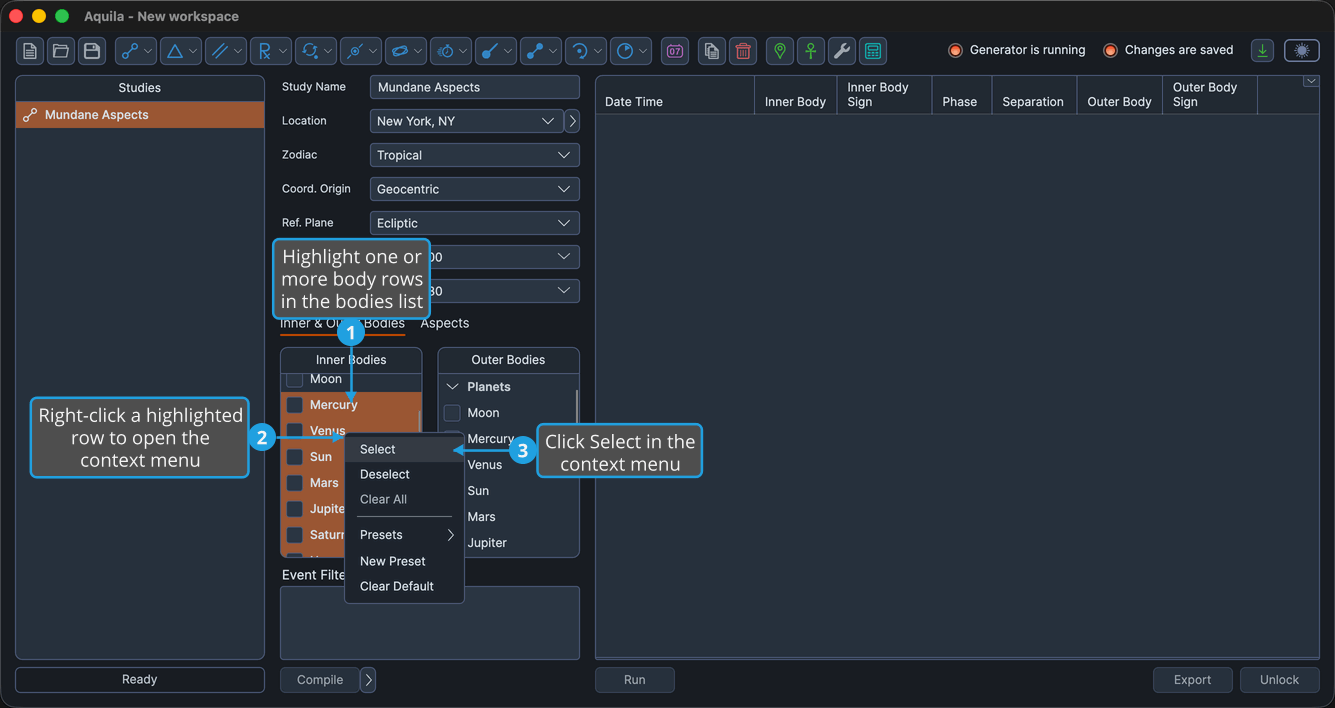Choose New Preset in the context menu
The image size is (1335, 708).
(x=405, y=561)
